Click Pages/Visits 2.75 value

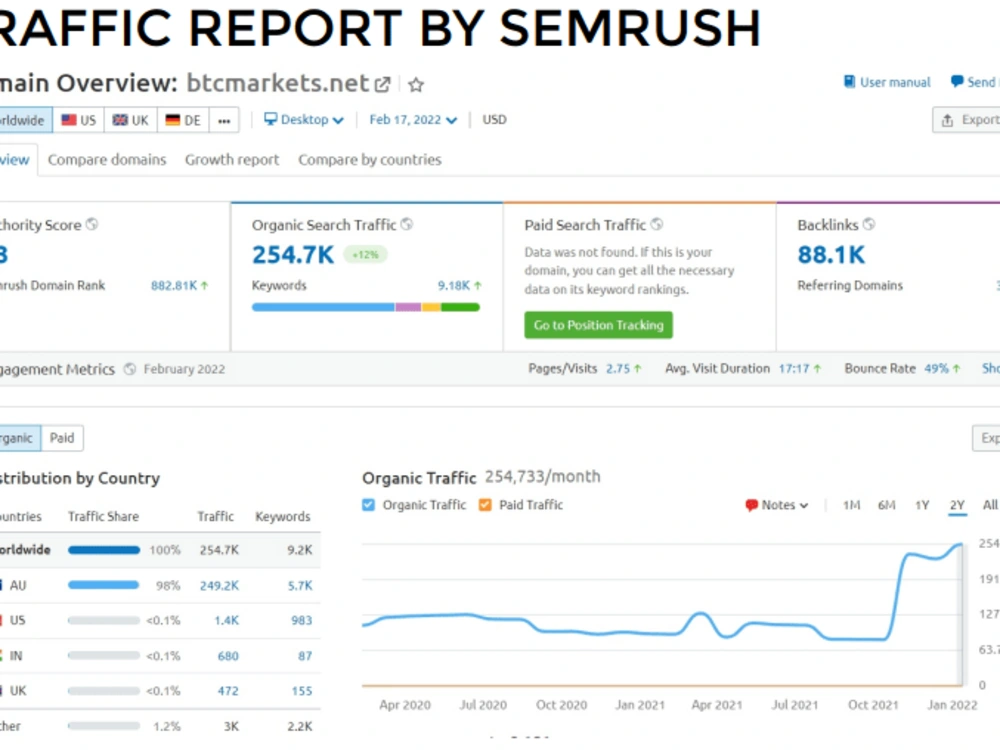point(617,369)
